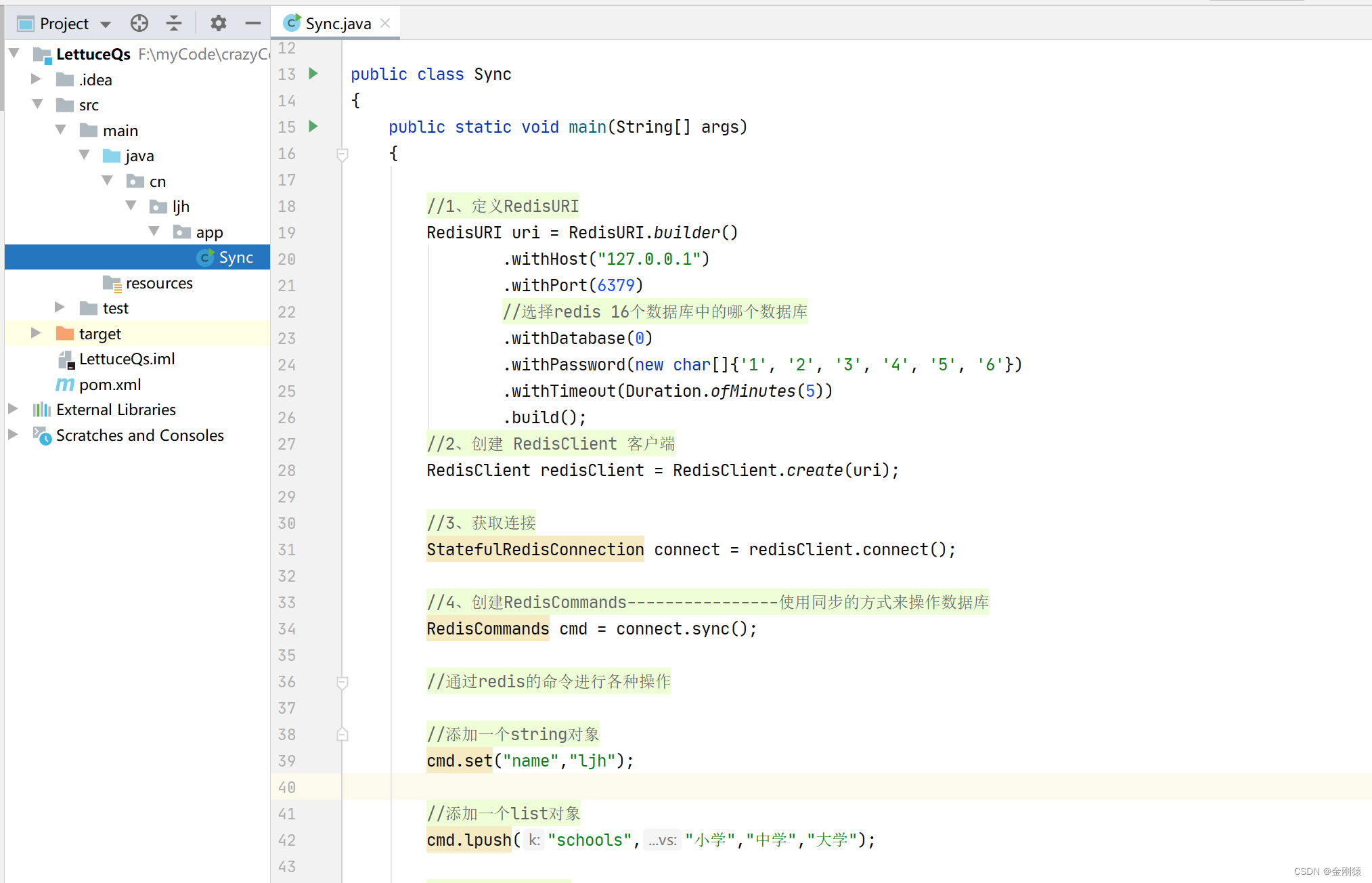The width and height of the screenshot is (1372, 883).
Task: Click the Select Opened File crosshair icon
Action: (139, 22)
